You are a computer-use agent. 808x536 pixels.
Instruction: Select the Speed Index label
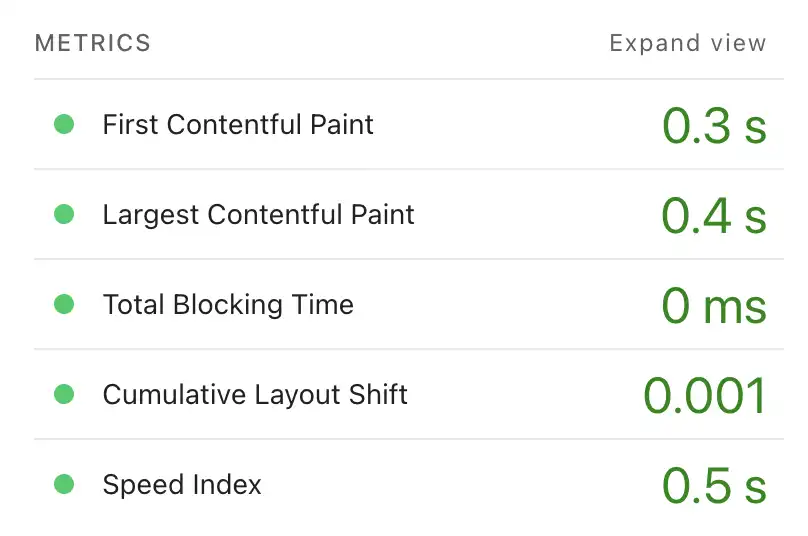(x=182, y=485)
